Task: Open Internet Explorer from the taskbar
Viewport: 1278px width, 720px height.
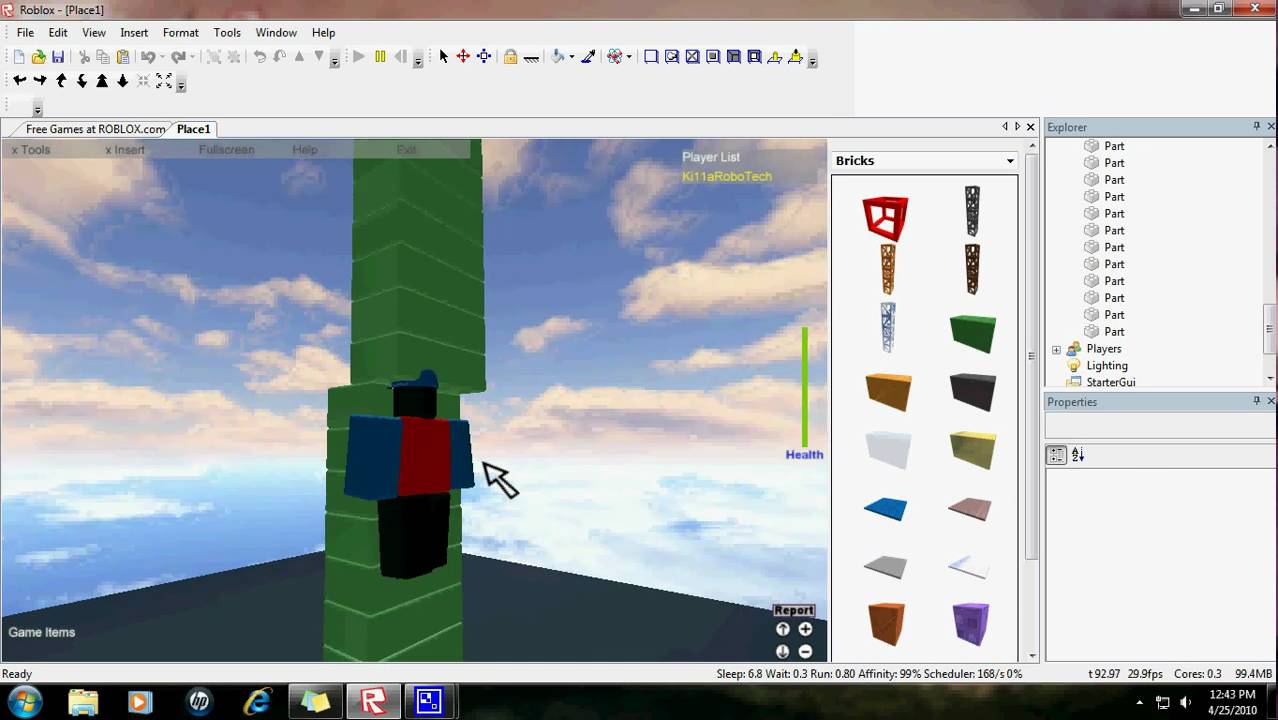Action: point(258,701)
